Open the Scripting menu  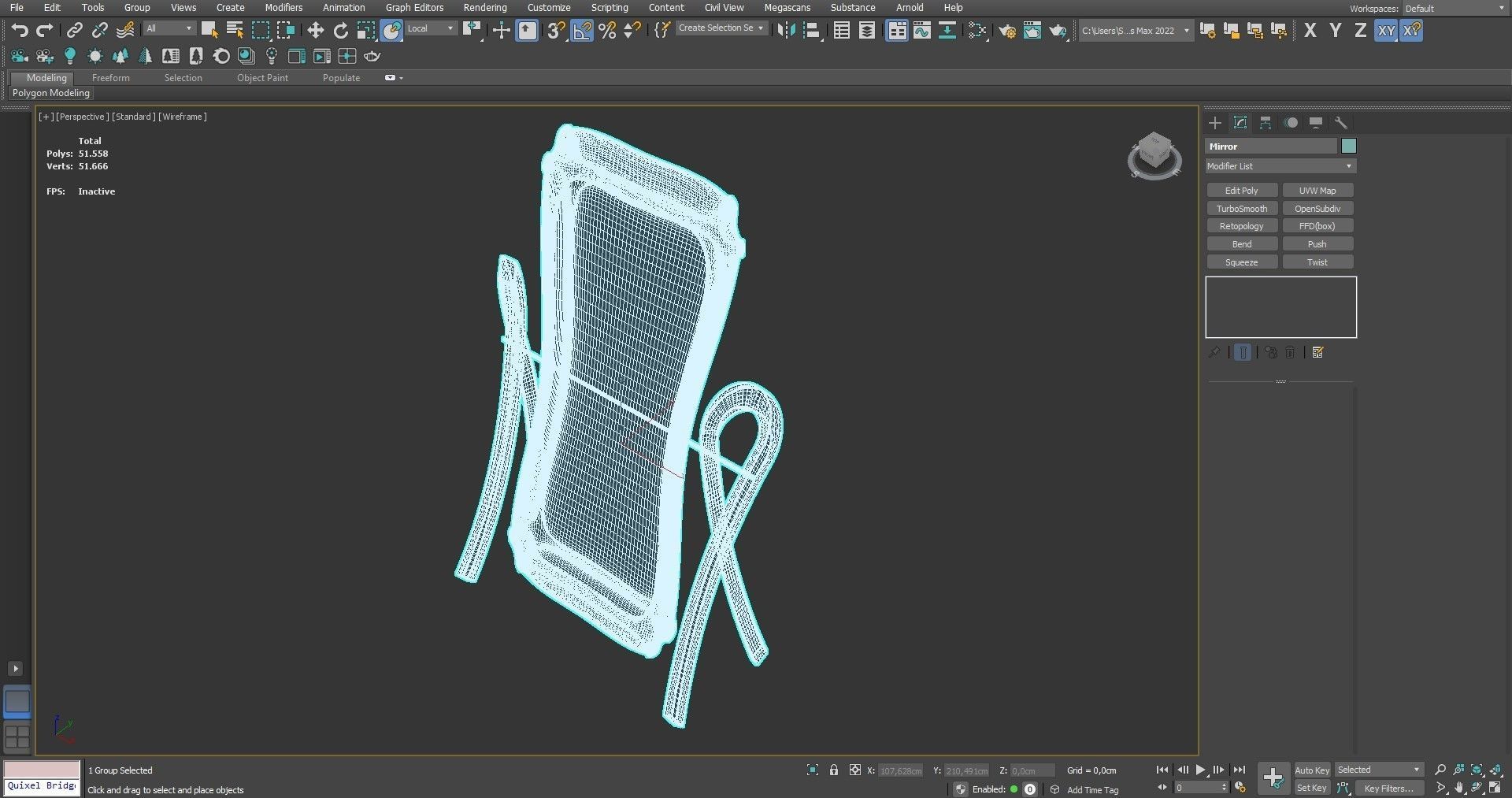point(610,8)
